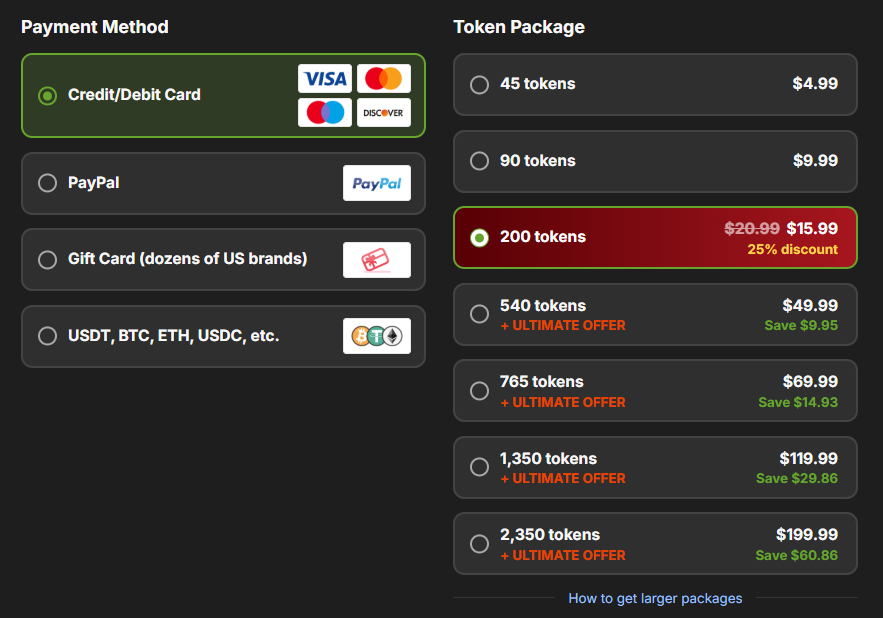This screenshot has width=883, height=618.
Task: Select the 90 tokens package
Action: (479, 161)
